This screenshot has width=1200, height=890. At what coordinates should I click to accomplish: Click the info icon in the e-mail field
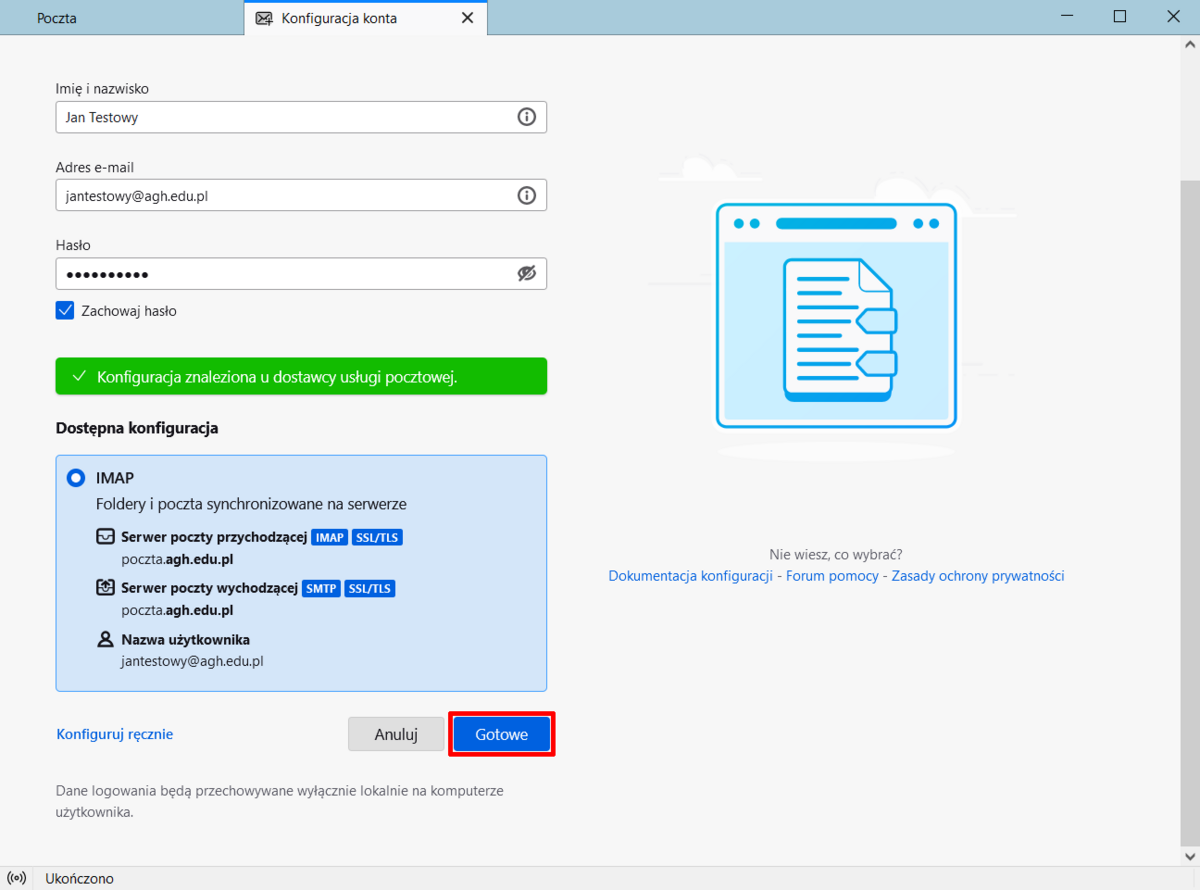click(526, 195)
